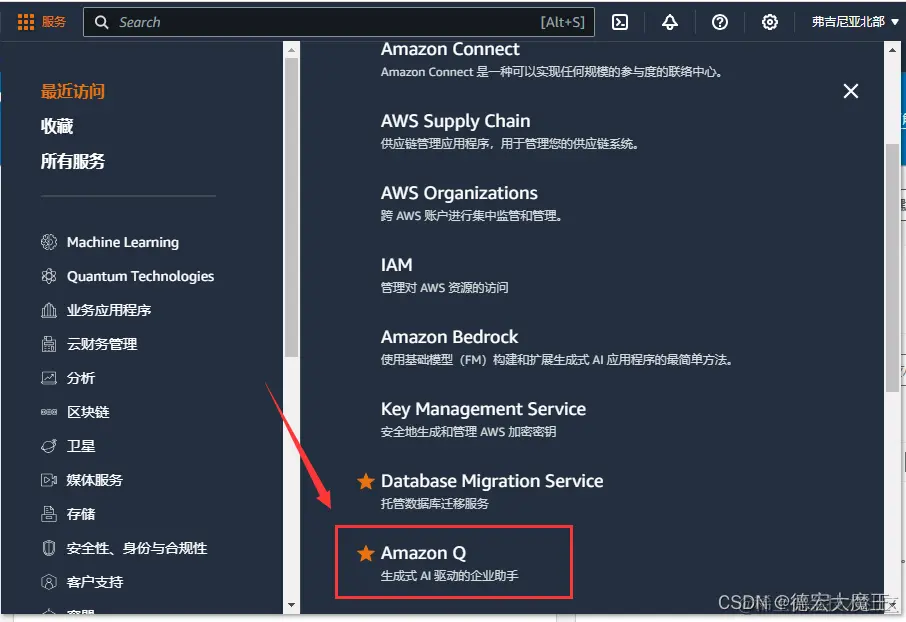Click category list scrollbar up arrow
Viewport: 906px width, 622px height.
click(291, 50)
